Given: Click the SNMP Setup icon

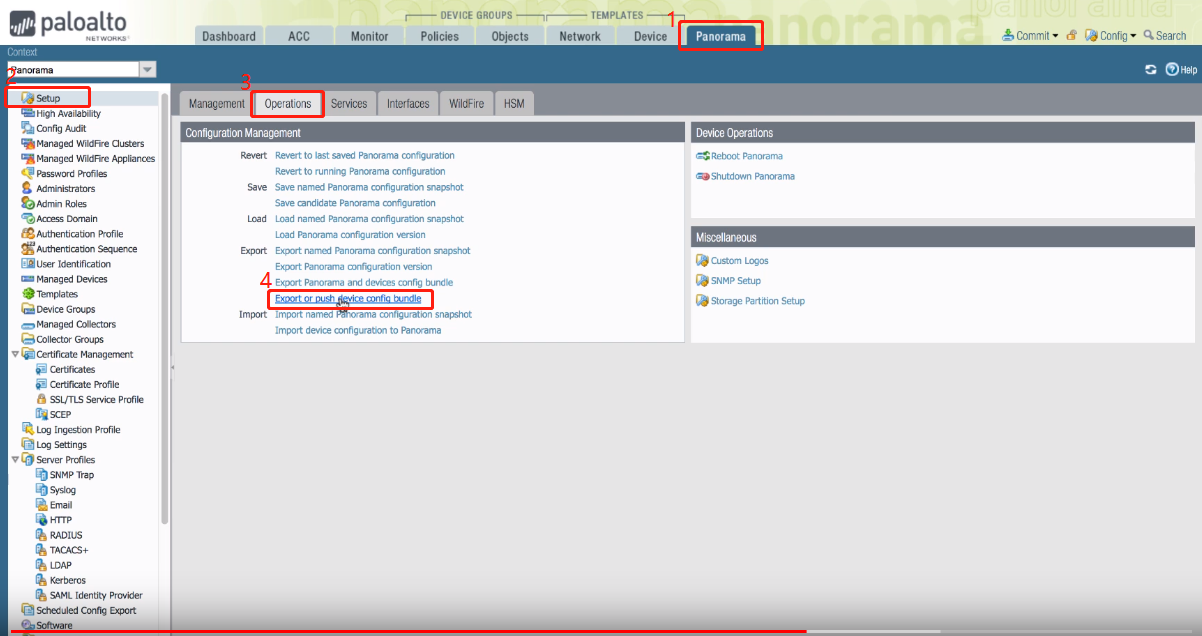Looking at the screenshot, I should [702, 281].
